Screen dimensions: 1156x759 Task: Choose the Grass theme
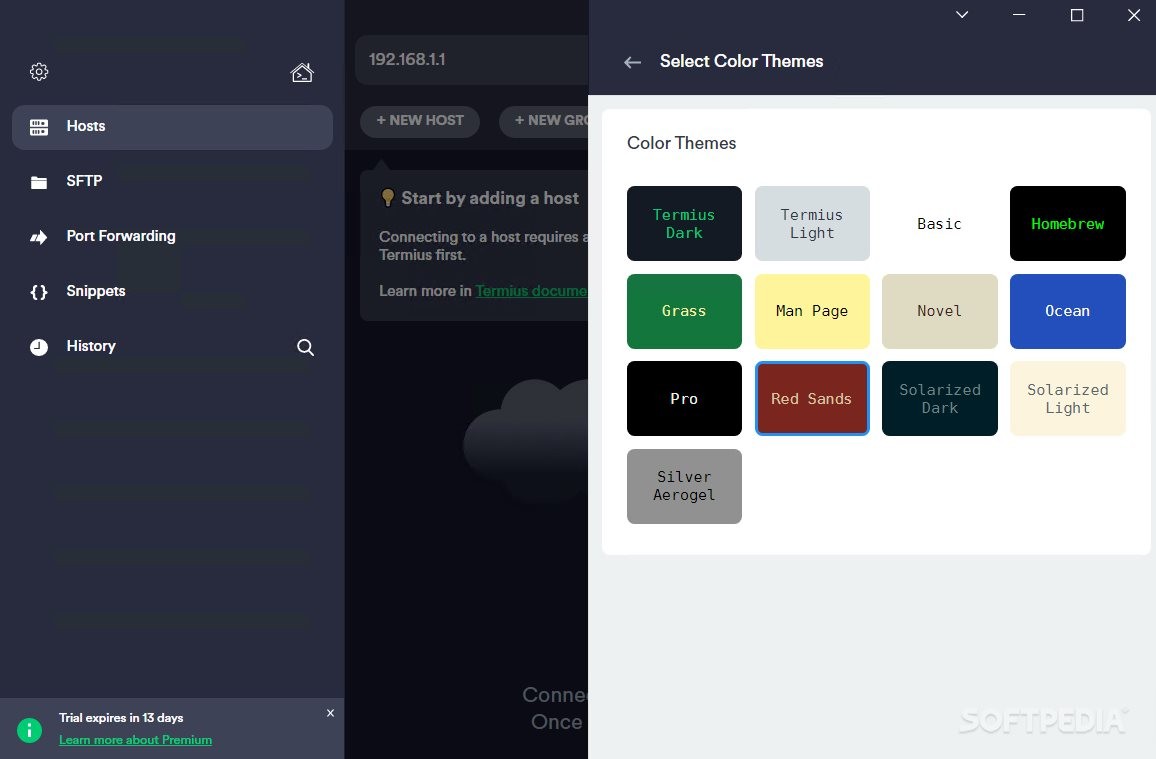pyautogui.click(x=684, y=311)
